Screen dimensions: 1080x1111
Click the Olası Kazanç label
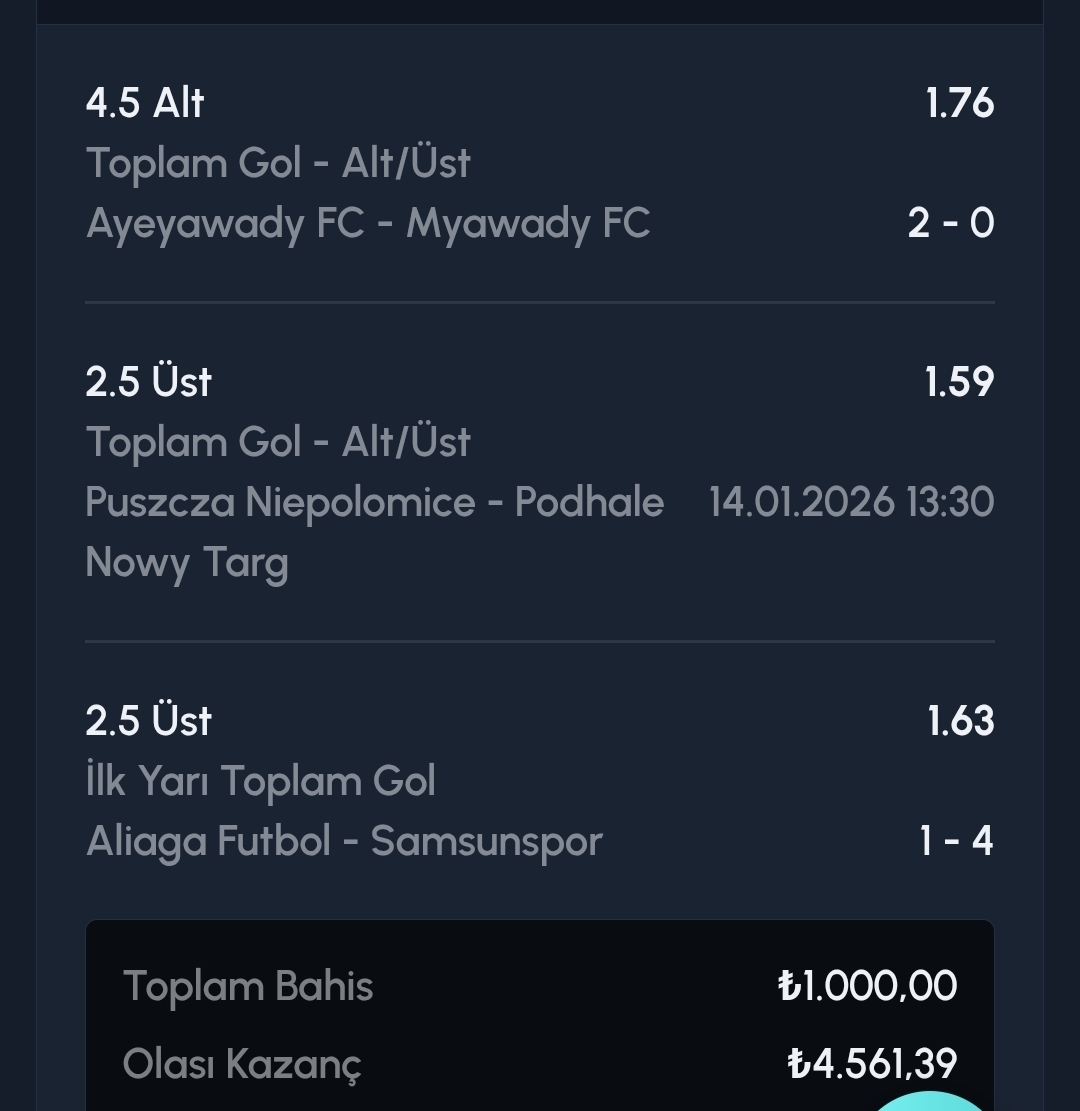coord(242,1064)
